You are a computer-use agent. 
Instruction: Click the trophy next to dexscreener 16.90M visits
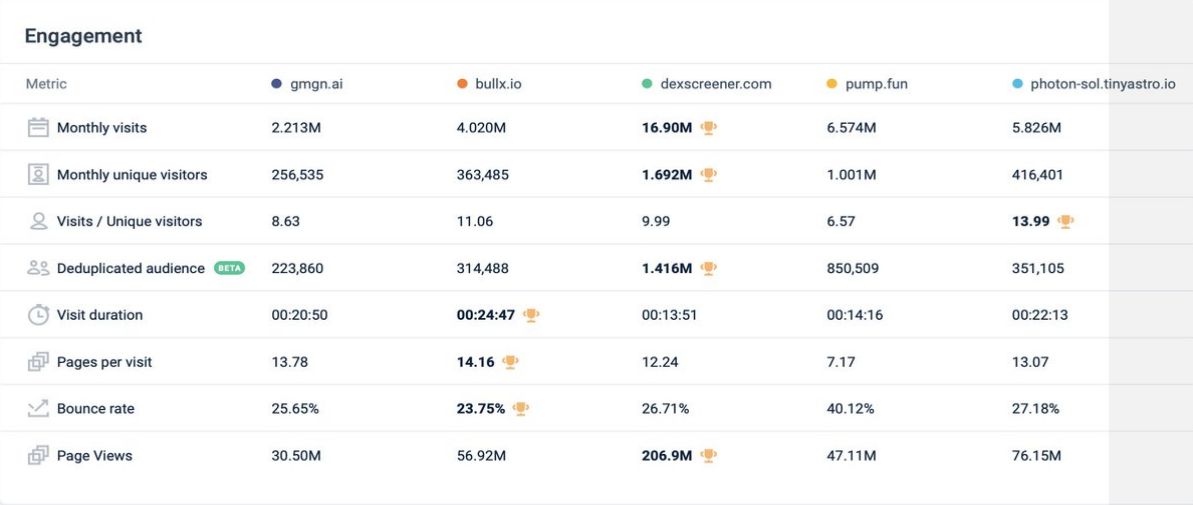point(709,128)
